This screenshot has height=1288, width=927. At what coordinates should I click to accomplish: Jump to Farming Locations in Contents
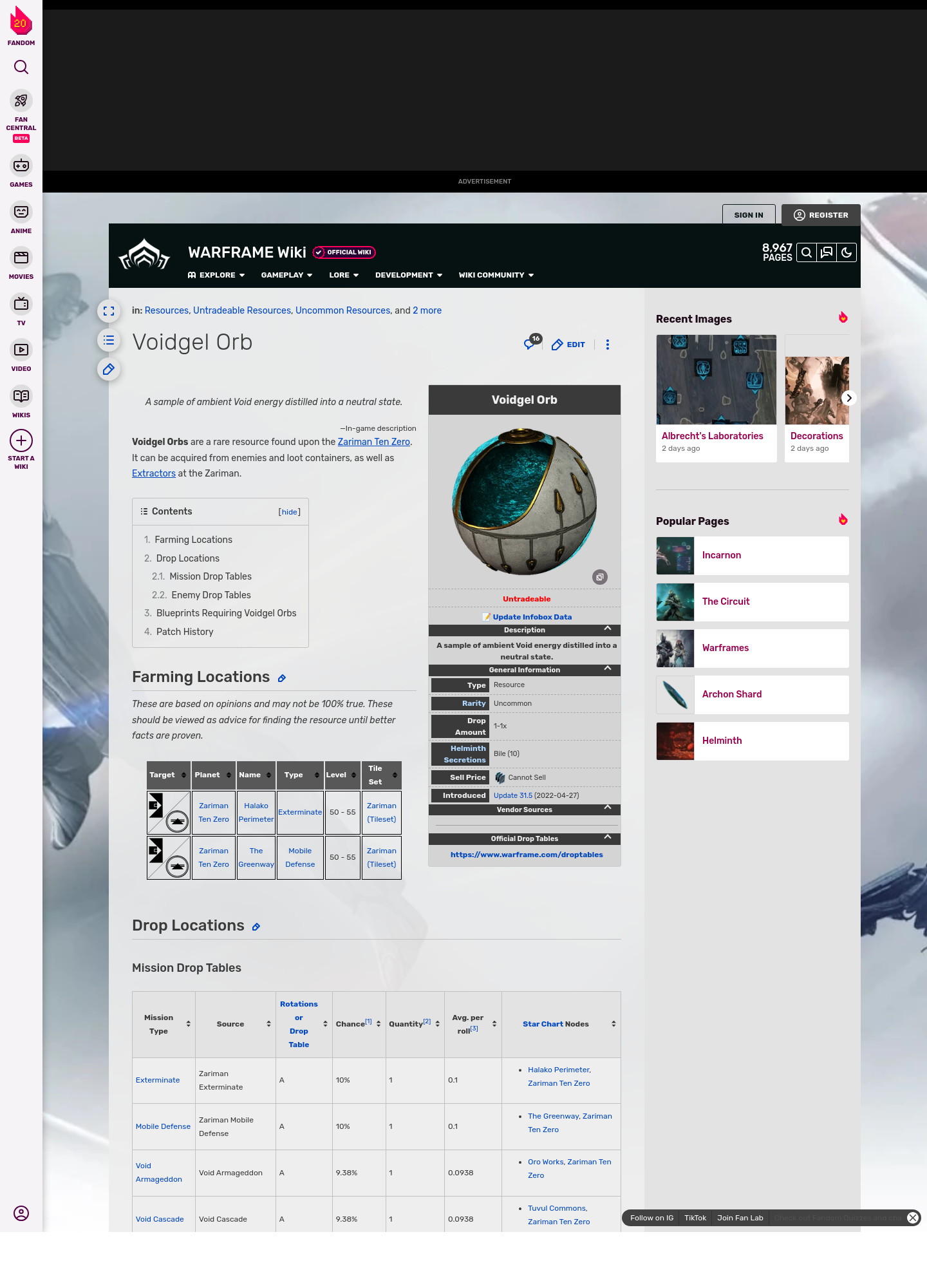pos(193,540)
